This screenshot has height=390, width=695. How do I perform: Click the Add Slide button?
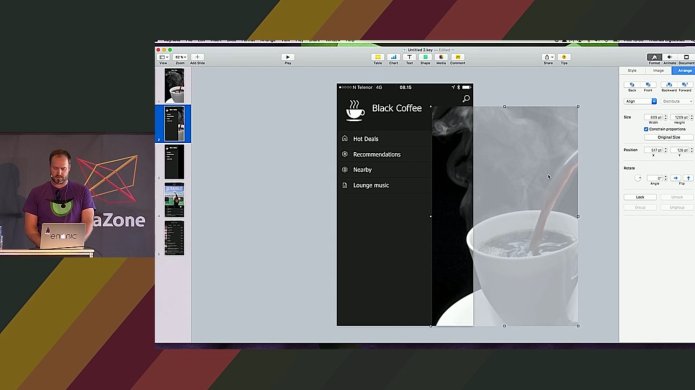197,57
